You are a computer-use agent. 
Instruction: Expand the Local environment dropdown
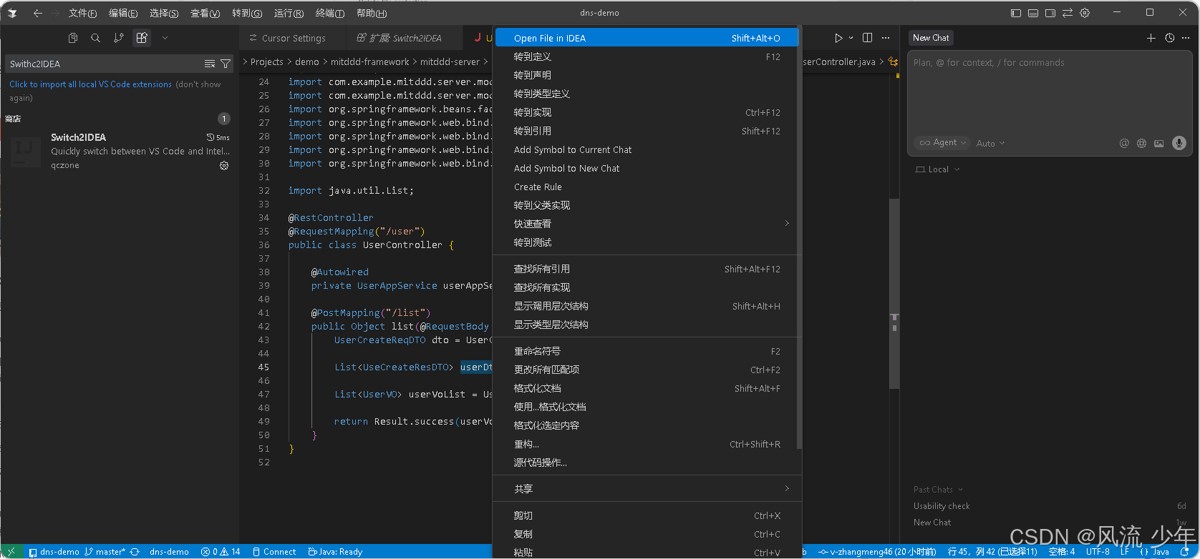(x=938, y=170)
